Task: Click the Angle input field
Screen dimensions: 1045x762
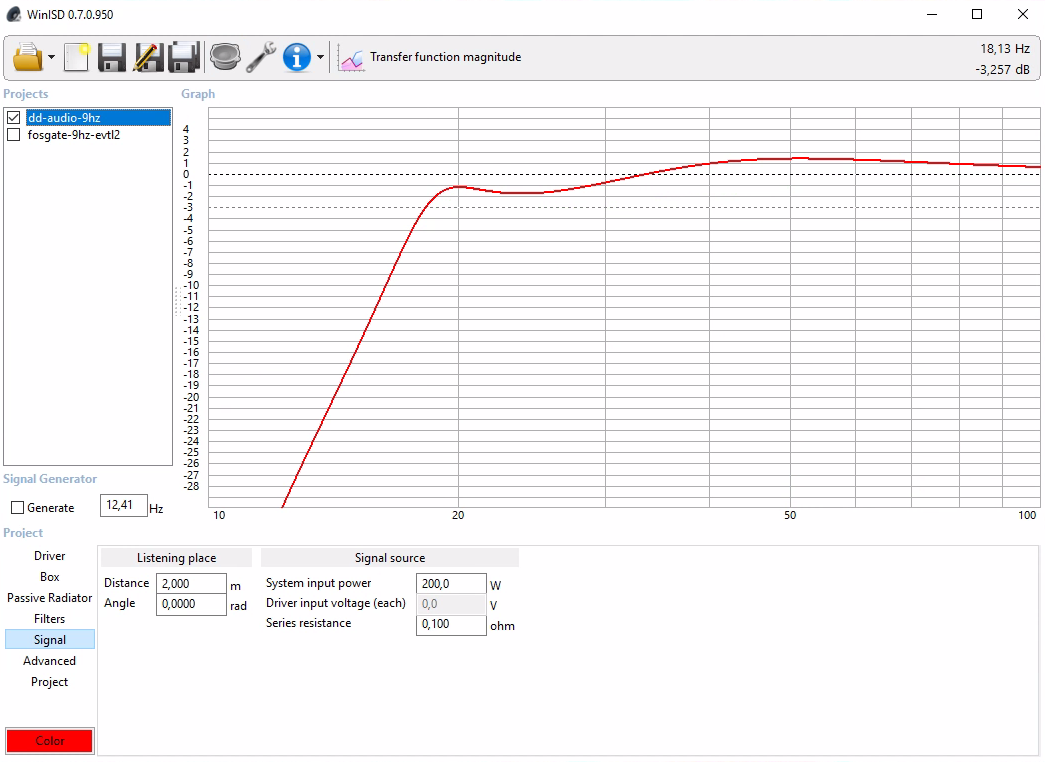Action: pos(191,604)
